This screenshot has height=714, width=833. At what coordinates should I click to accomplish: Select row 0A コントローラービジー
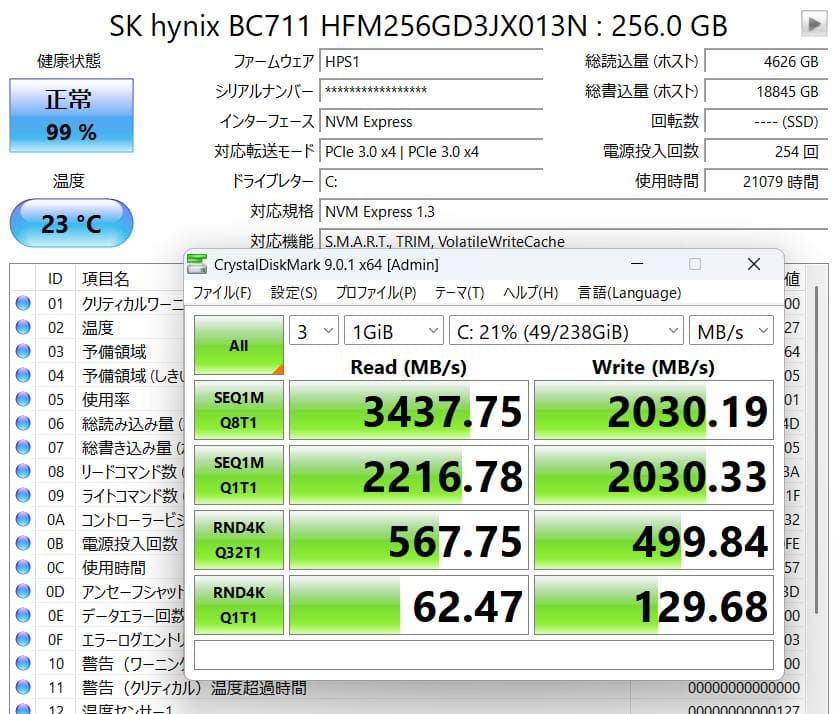(98, 519)
